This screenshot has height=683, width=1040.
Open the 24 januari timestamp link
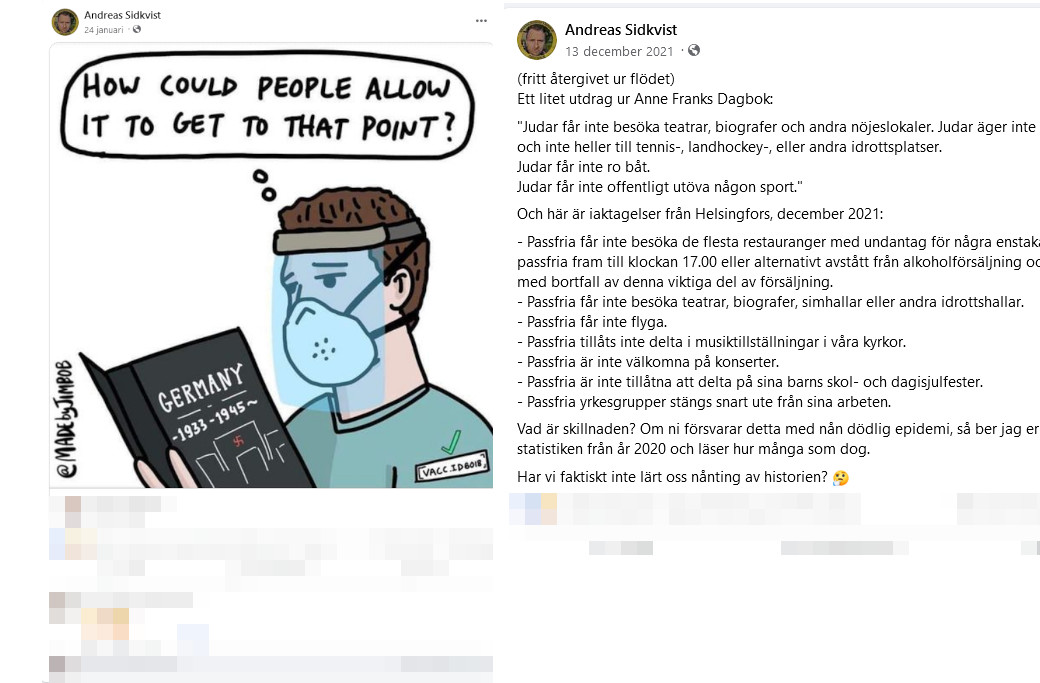(x=103, y=30)
